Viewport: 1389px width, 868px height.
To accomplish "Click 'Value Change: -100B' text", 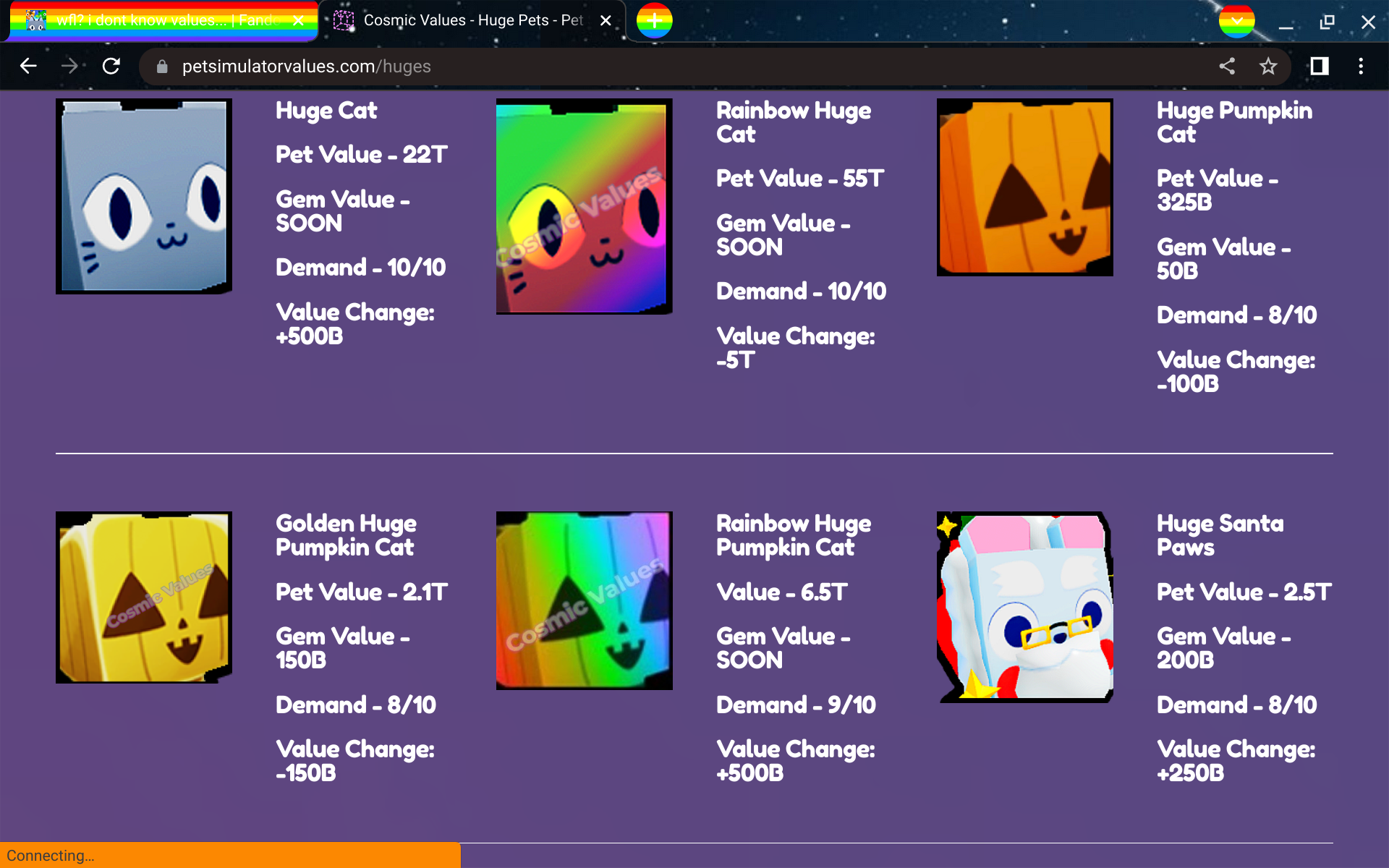I will pos(1236,372).
